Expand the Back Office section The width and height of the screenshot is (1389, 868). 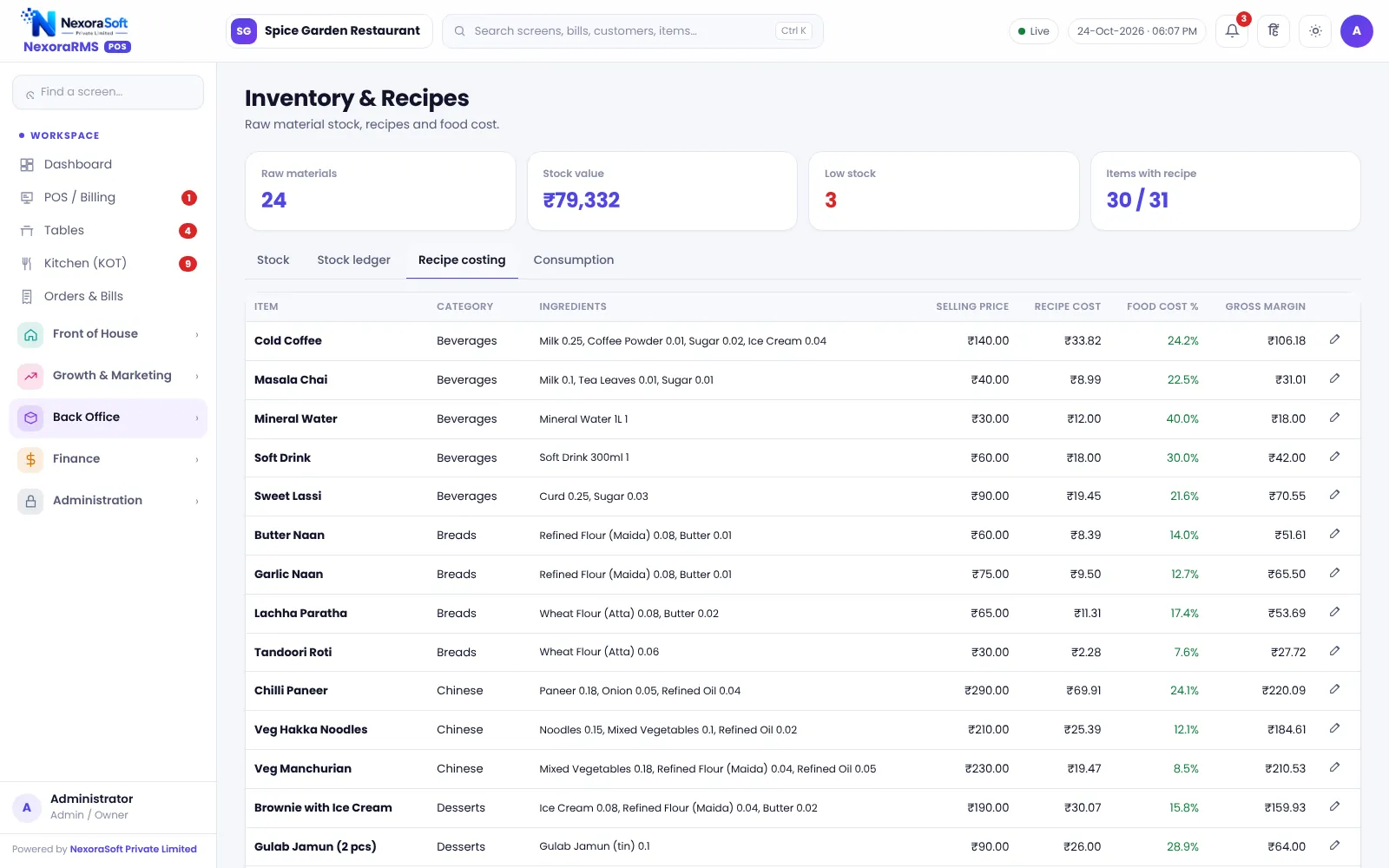click(109, 418)
